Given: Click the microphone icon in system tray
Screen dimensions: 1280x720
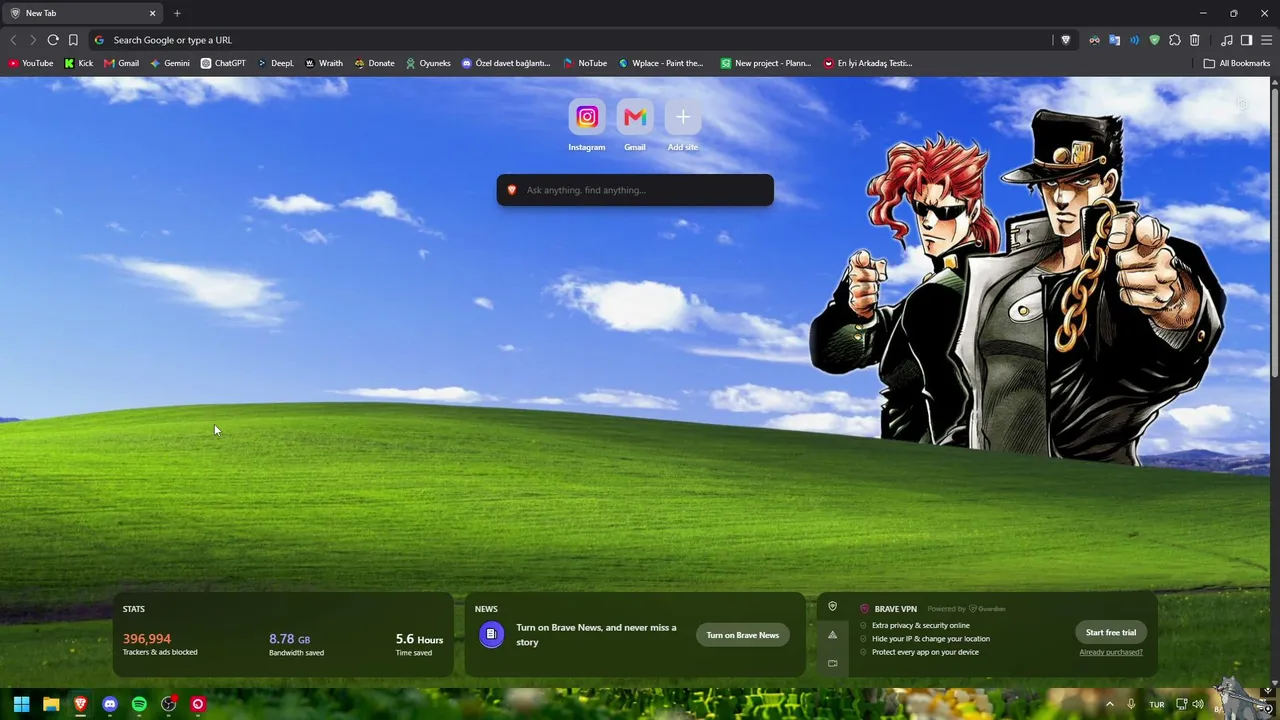Looking at the screenshot, I should 1131,704.
